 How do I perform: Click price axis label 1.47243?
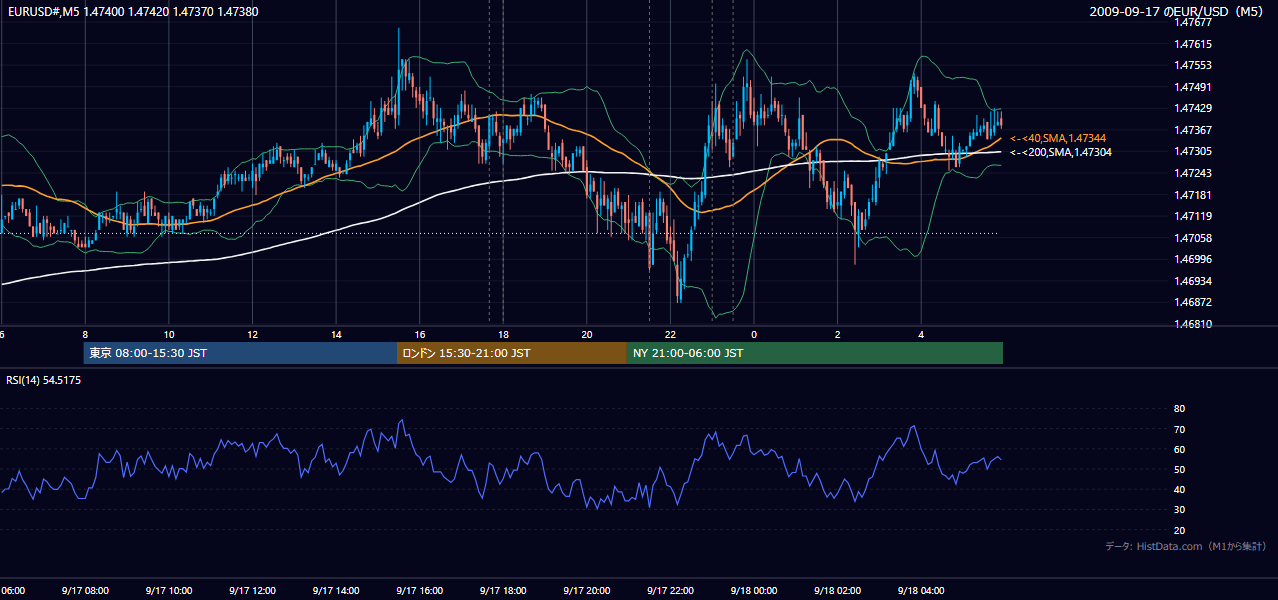coord(1193,173)
